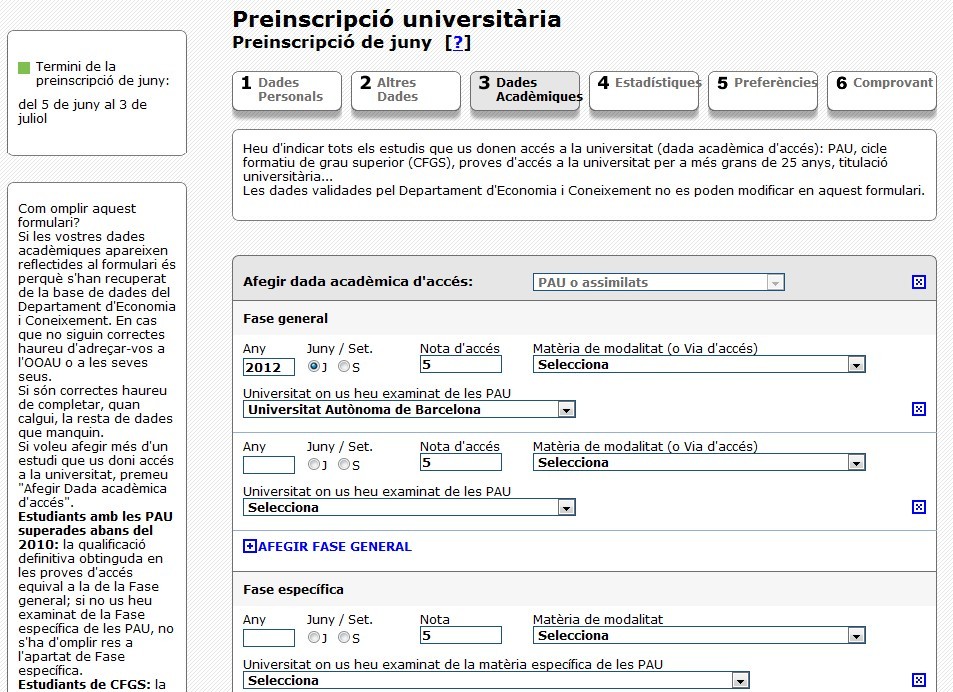Click the Nota field in Fase específica

click(x=460, y=636)
